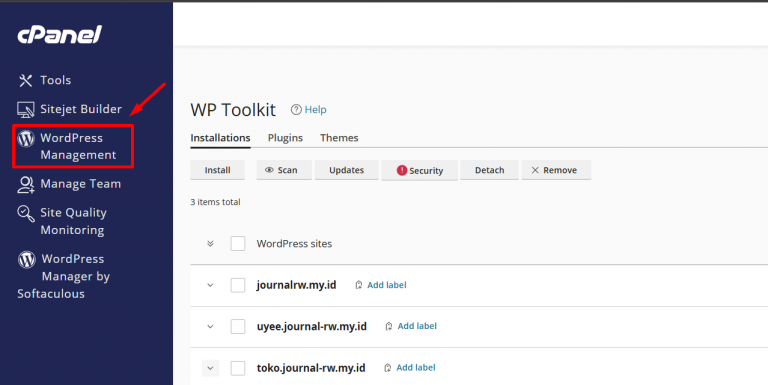Click the label tag icon for toko.journal-rw.my.id
The height and width of the screenshot is (385, 768).
click(387, 368)
